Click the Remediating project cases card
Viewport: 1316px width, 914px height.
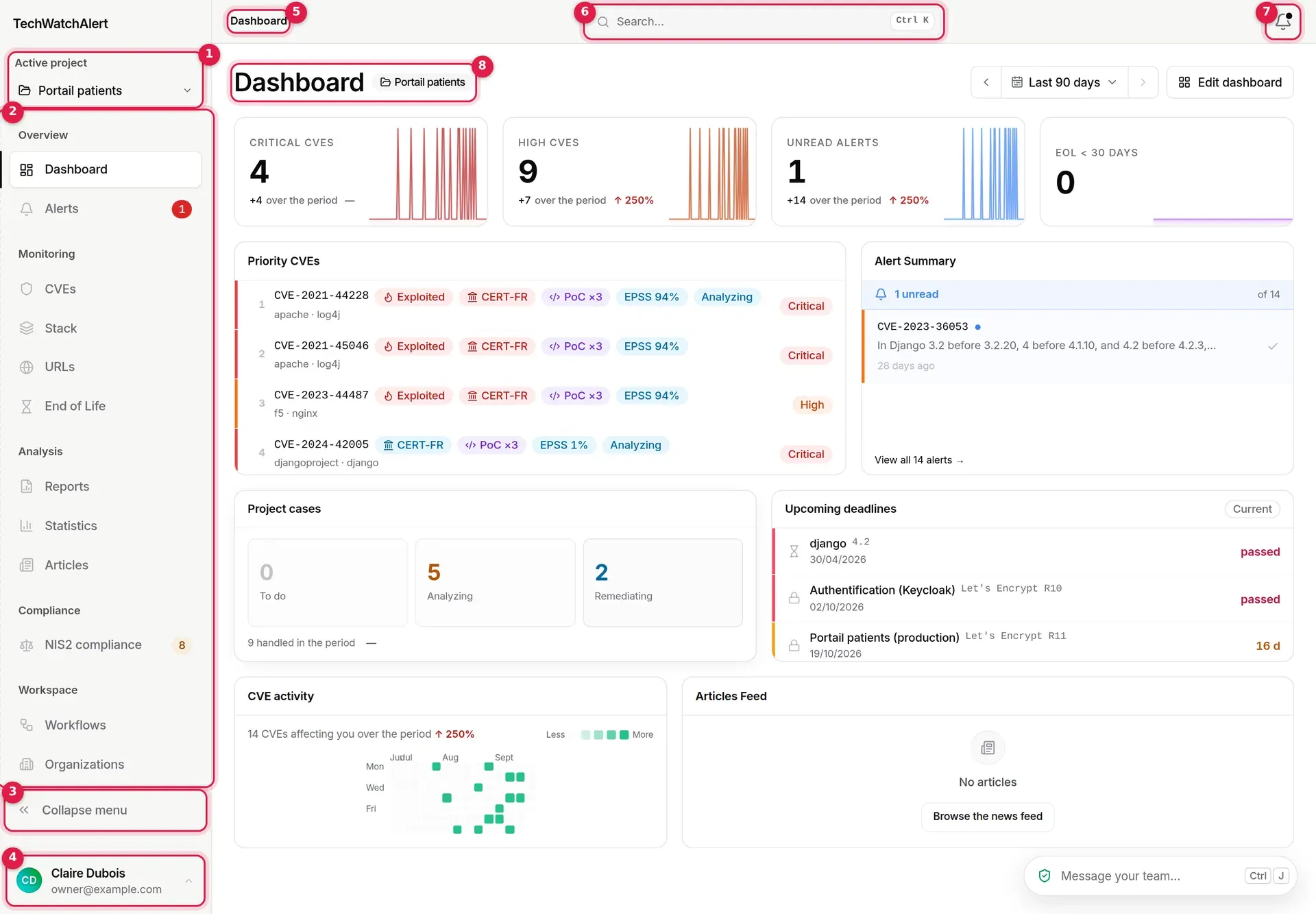pyautogui.click(x=663, y=582)
